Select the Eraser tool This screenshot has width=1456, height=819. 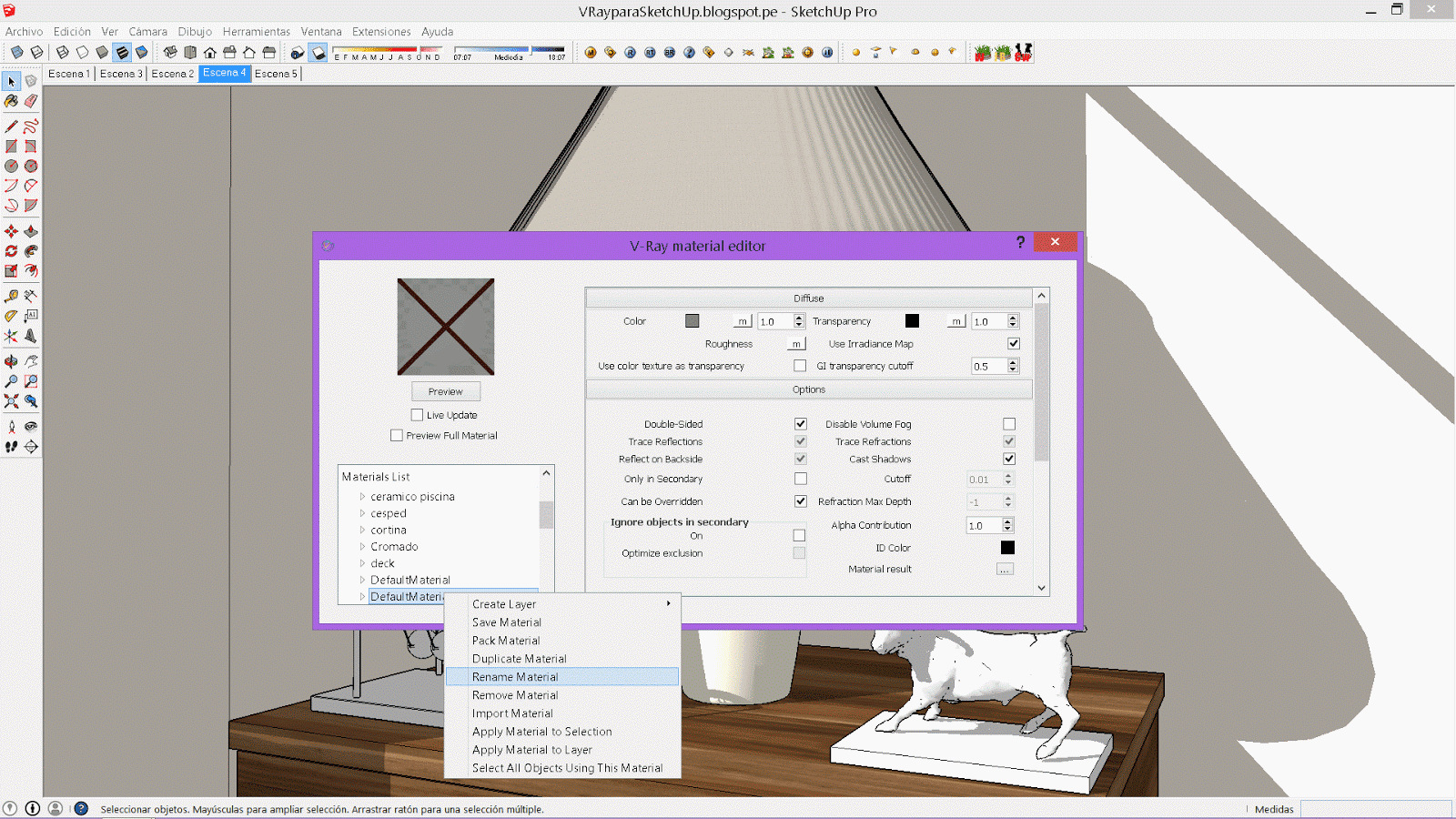click(32, 101)
